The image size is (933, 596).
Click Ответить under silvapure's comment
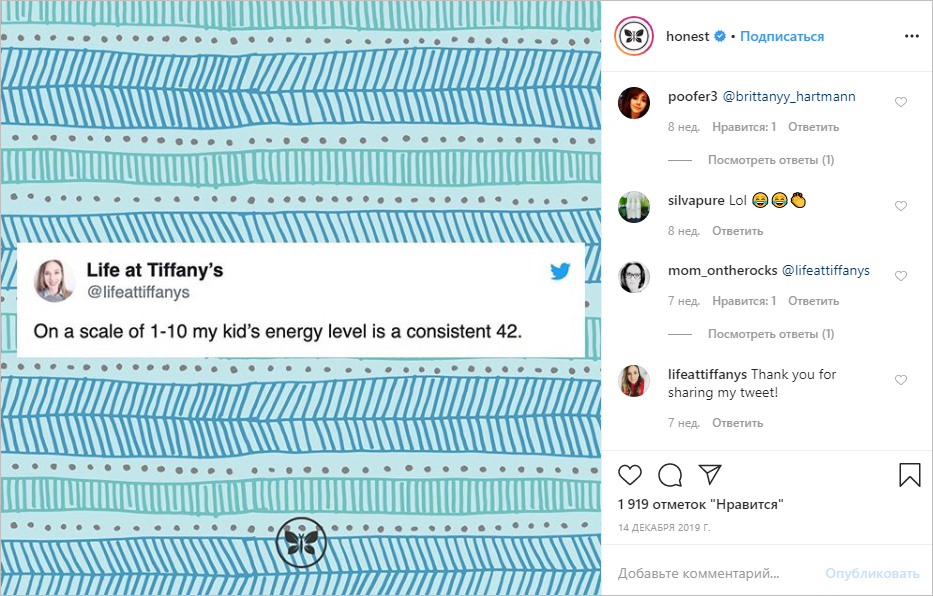pos(737,231)
